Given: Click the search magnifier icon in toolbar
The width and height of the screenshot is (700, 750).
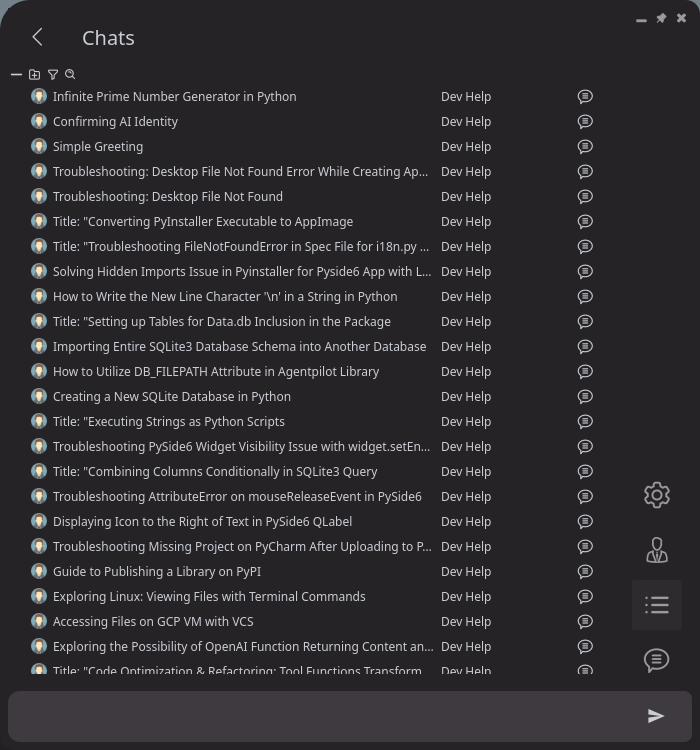Looking at the screenshot, I should (70, 74).
